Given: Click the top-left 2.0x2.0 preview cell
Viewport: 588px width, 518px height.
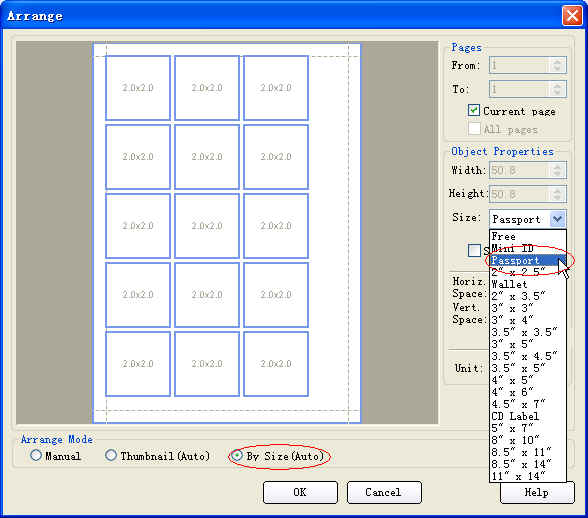Looking at the screenshot, I should [x=138, y=88].
